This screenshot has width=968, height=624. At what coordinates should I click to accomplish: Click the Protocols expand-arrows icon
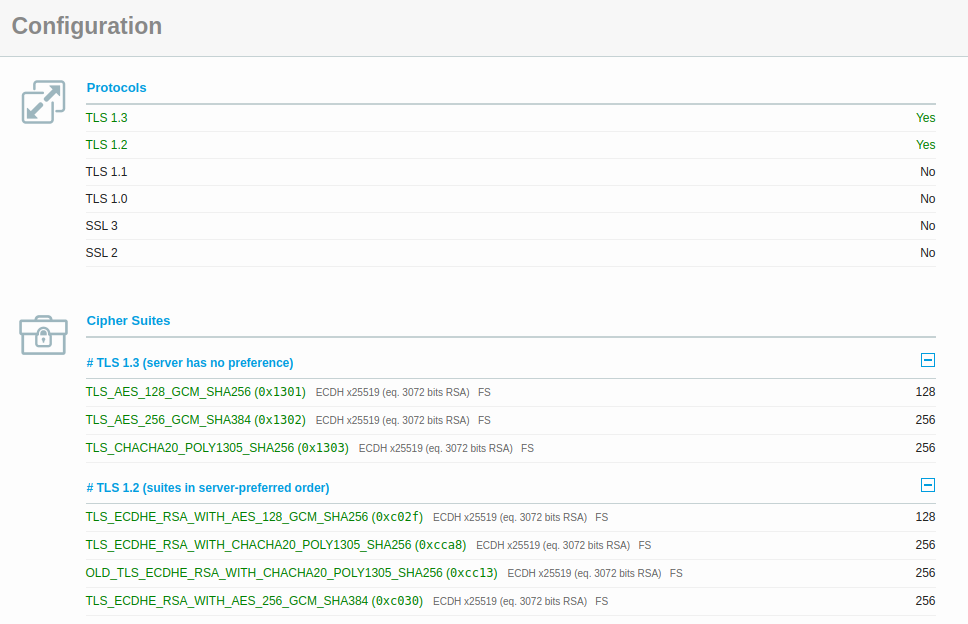43,102
